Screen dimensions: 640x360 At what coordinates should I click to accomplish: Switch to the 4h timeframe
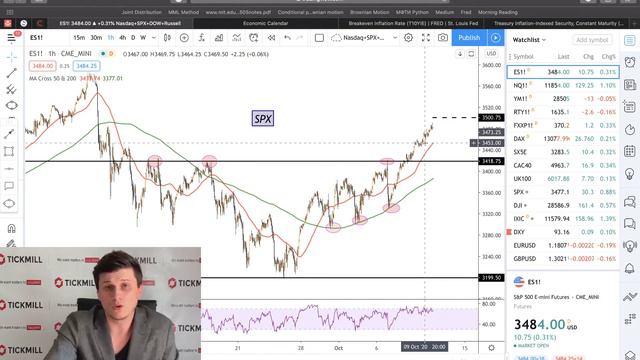click(122, 38)
